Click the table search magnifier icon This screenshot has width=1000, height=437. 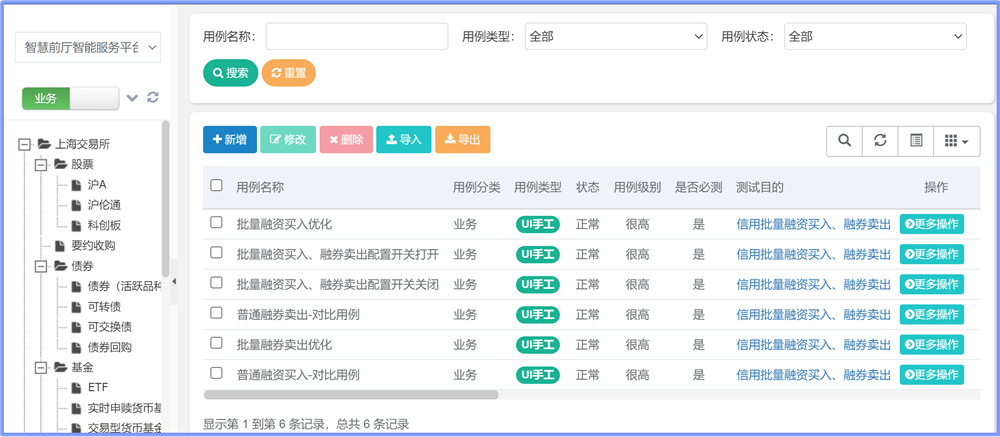[x=844, y=140]
